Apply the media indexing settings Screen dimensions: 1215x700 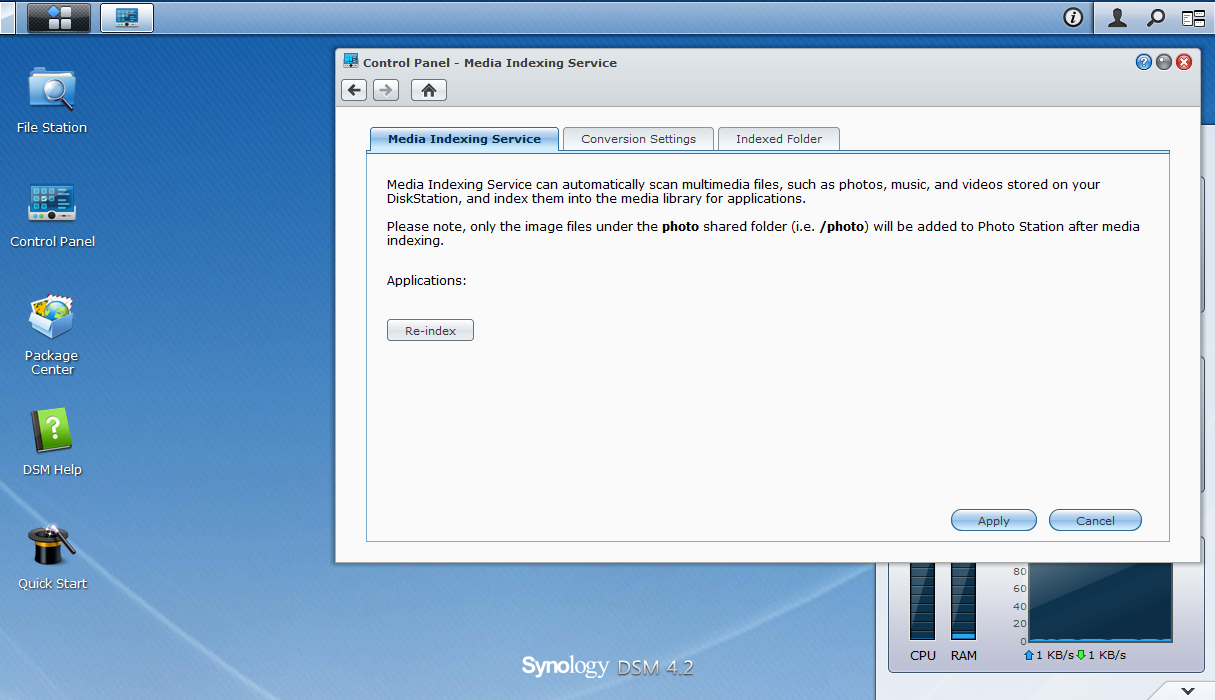pyautogui.click(x=994, y=520)
